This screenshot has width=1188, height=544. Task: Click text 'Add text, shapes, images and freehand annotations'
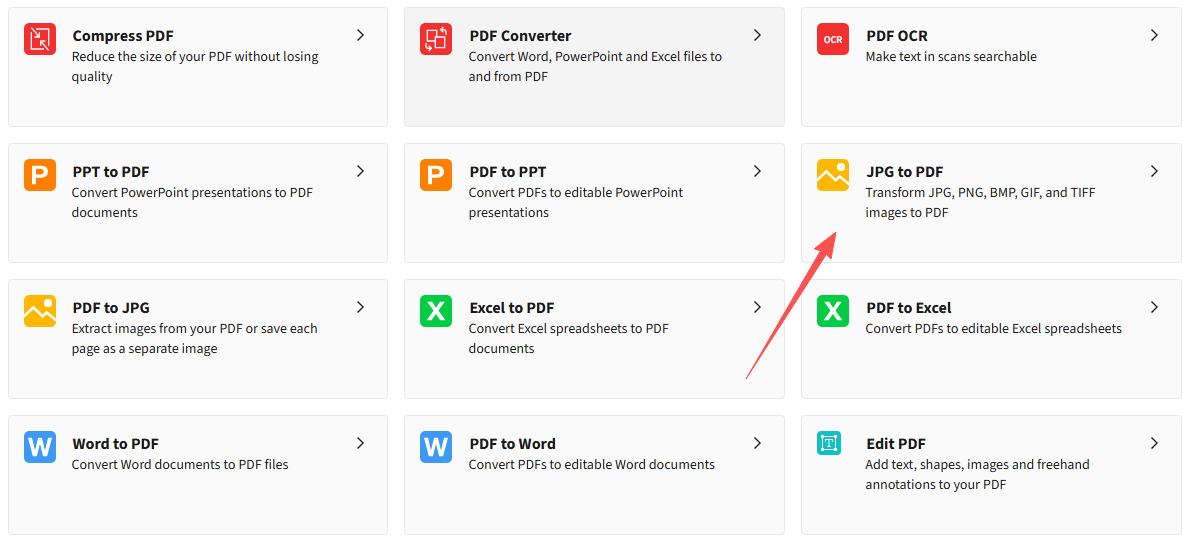tap(977, 474)
